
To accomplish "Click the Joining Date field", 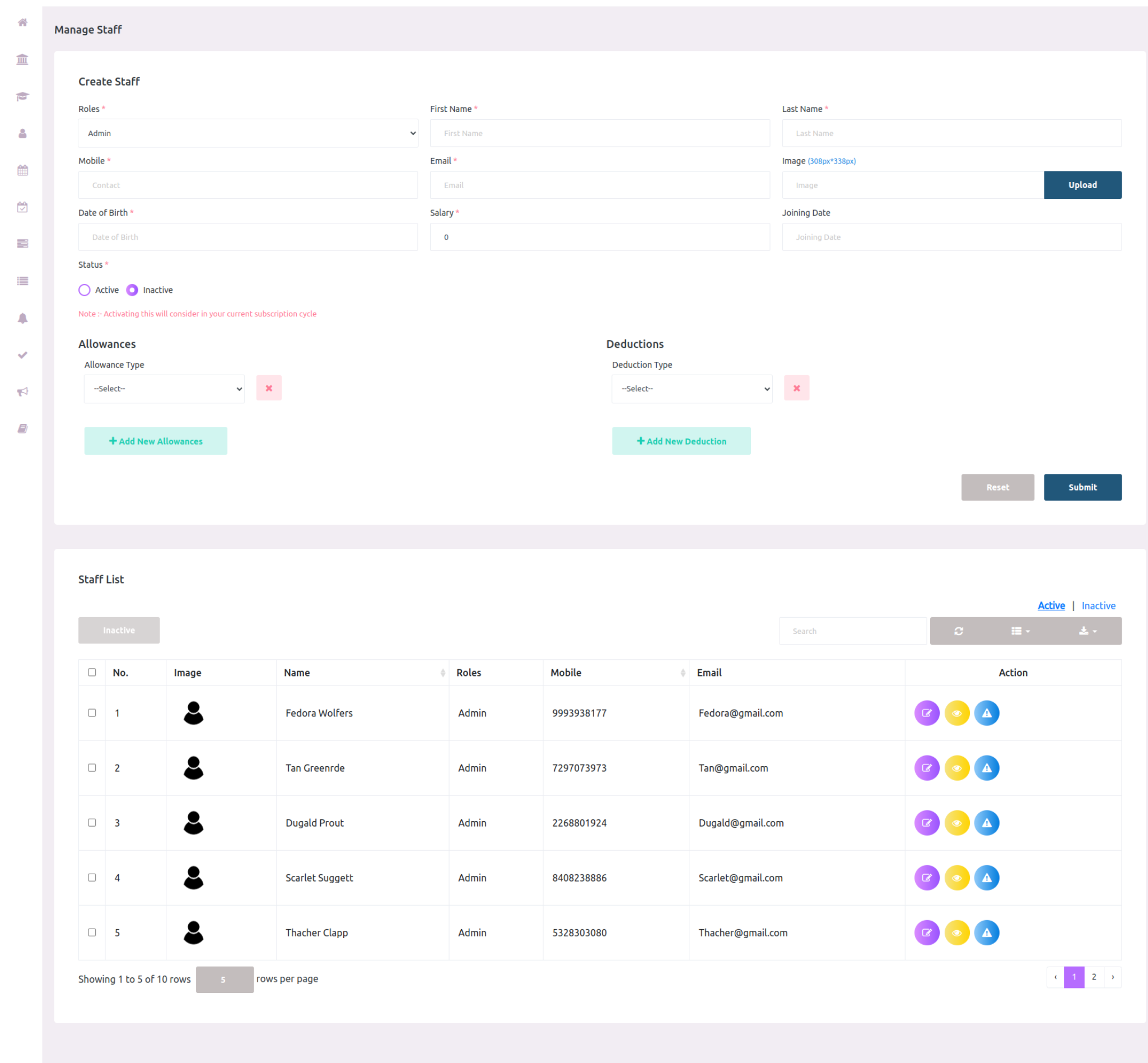I will point(951,237).
